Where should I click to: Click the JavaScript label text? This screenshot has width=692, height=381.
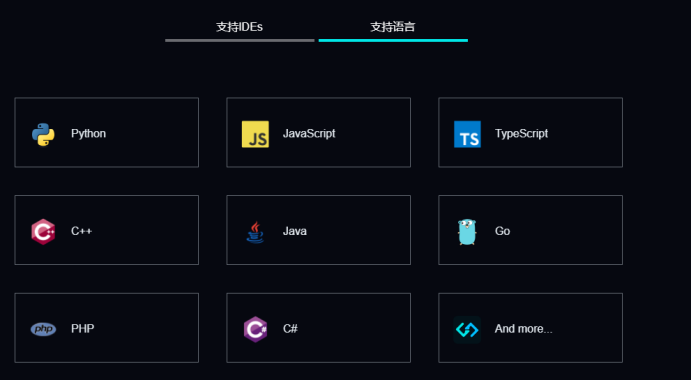(309, 133)
